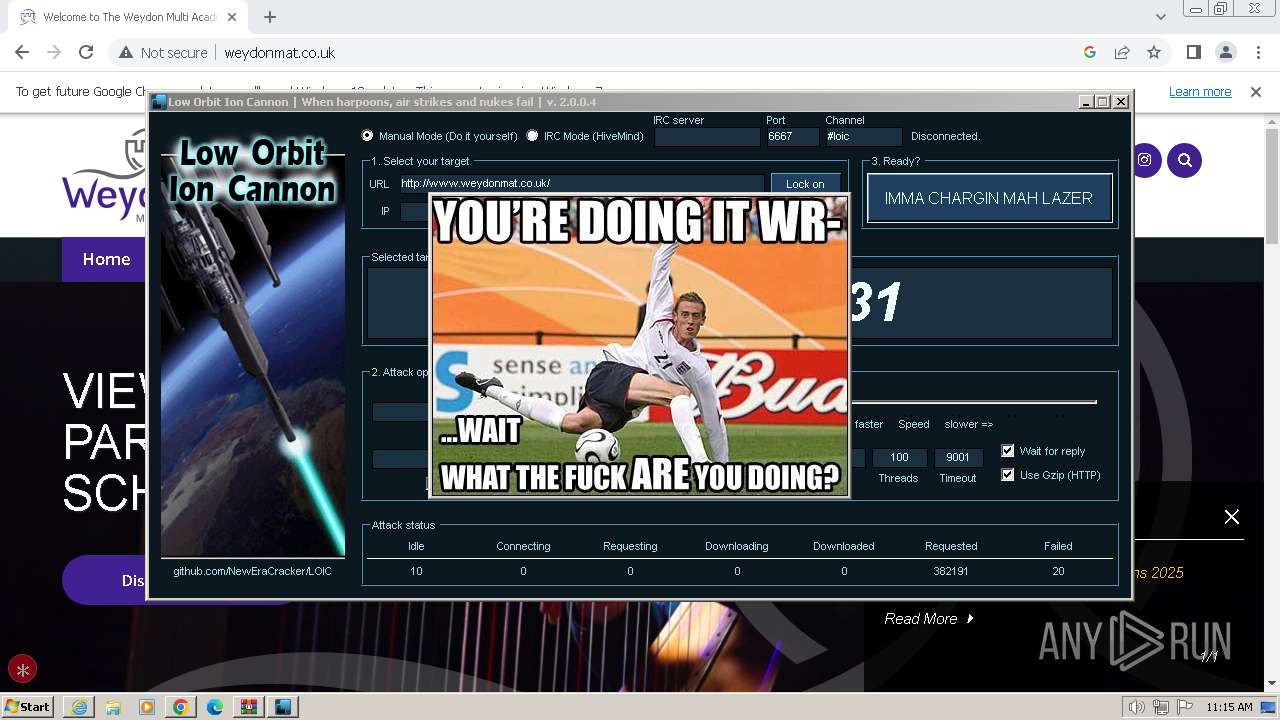Reload the weydonmat.co.uk page
Screen dimensions: 1280x720
[x=86, y=52]
